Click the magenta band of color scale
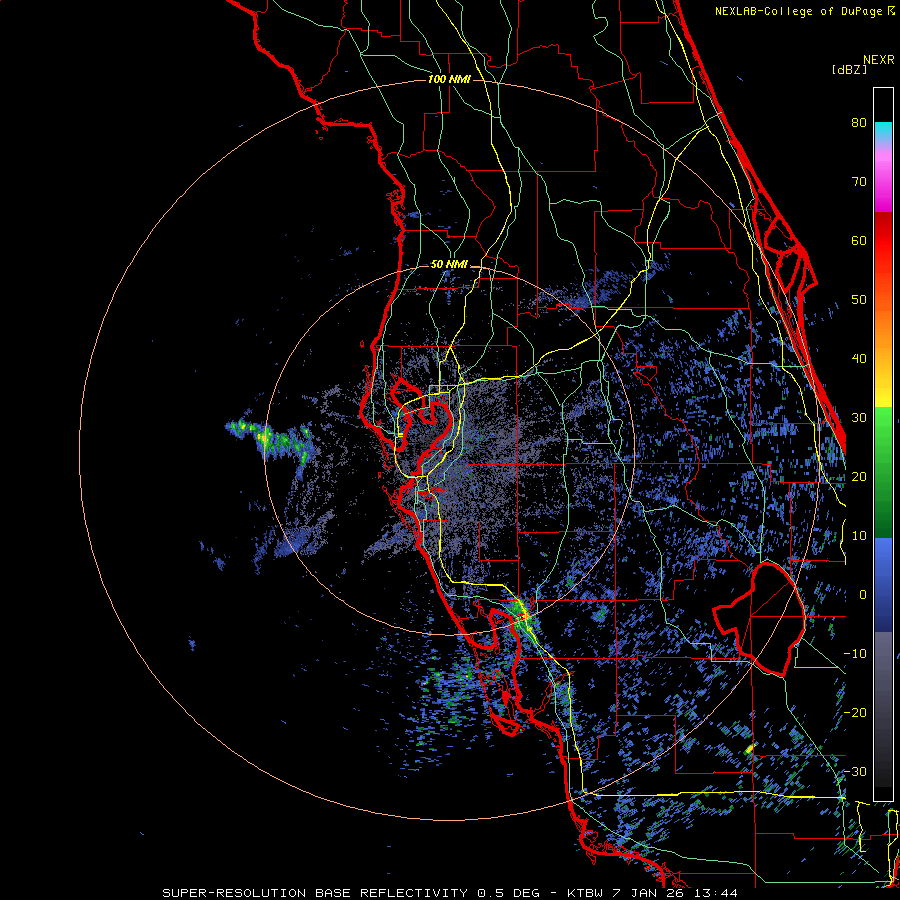900x900 pixels. (x=883, y=189)
